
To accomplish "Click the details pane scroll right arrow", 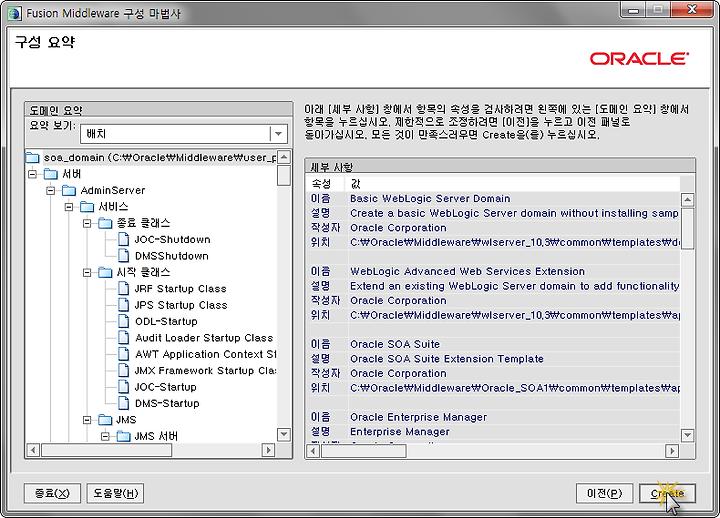I will click(x=672, y=451).
